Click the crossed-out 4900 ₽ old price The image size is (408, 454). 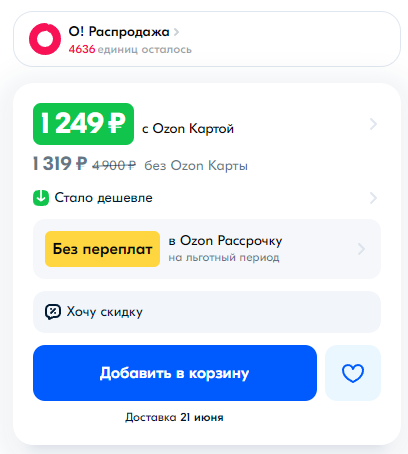(114, 165)
